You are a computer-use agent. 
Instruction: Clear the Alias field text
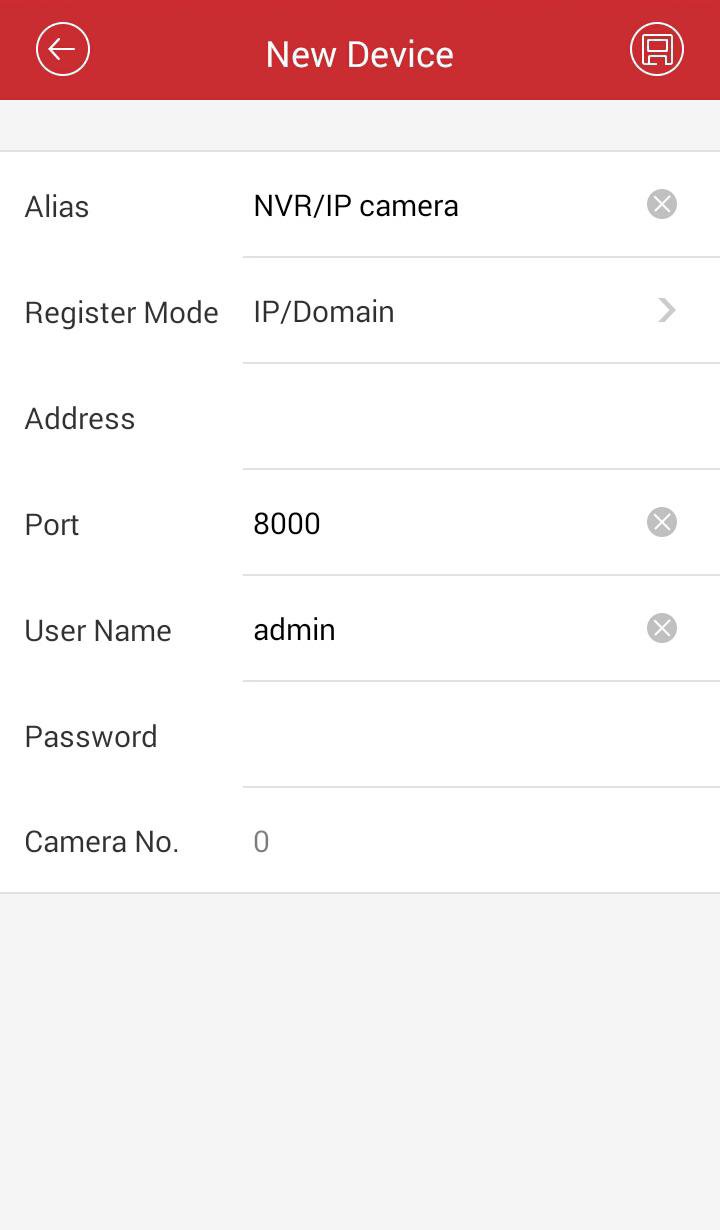coord(661,205)
